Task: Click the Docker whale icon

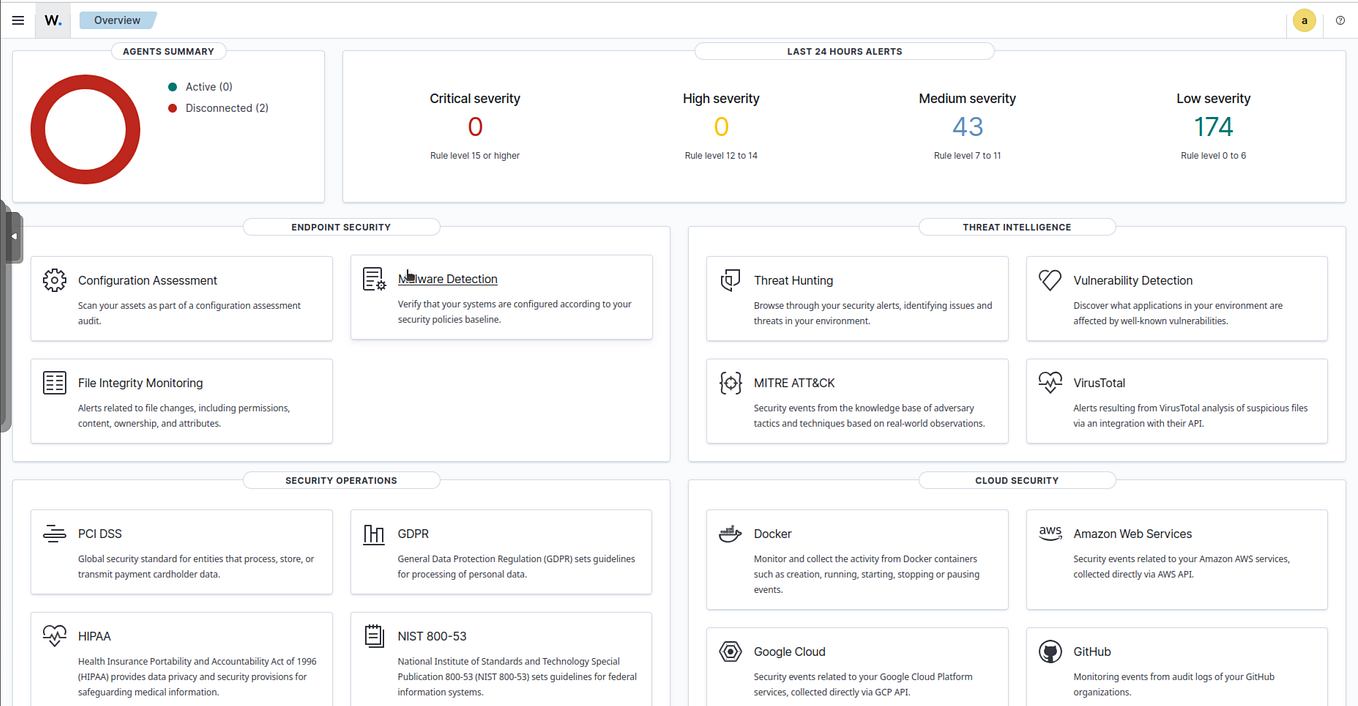Action: [x=730, y=534]
